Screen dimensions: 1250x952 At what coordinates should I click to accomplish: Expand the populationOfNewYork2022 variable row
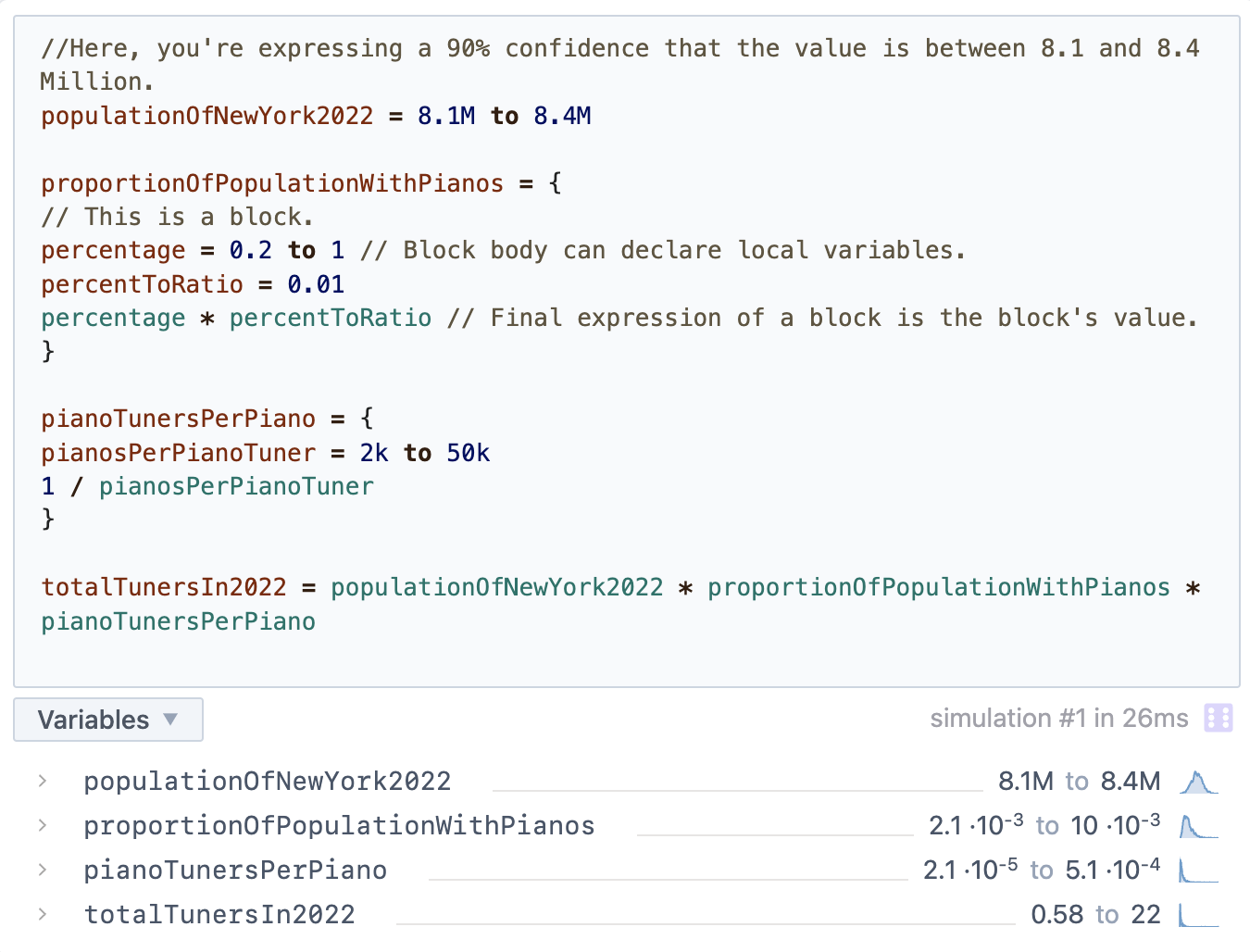point(43,782)
